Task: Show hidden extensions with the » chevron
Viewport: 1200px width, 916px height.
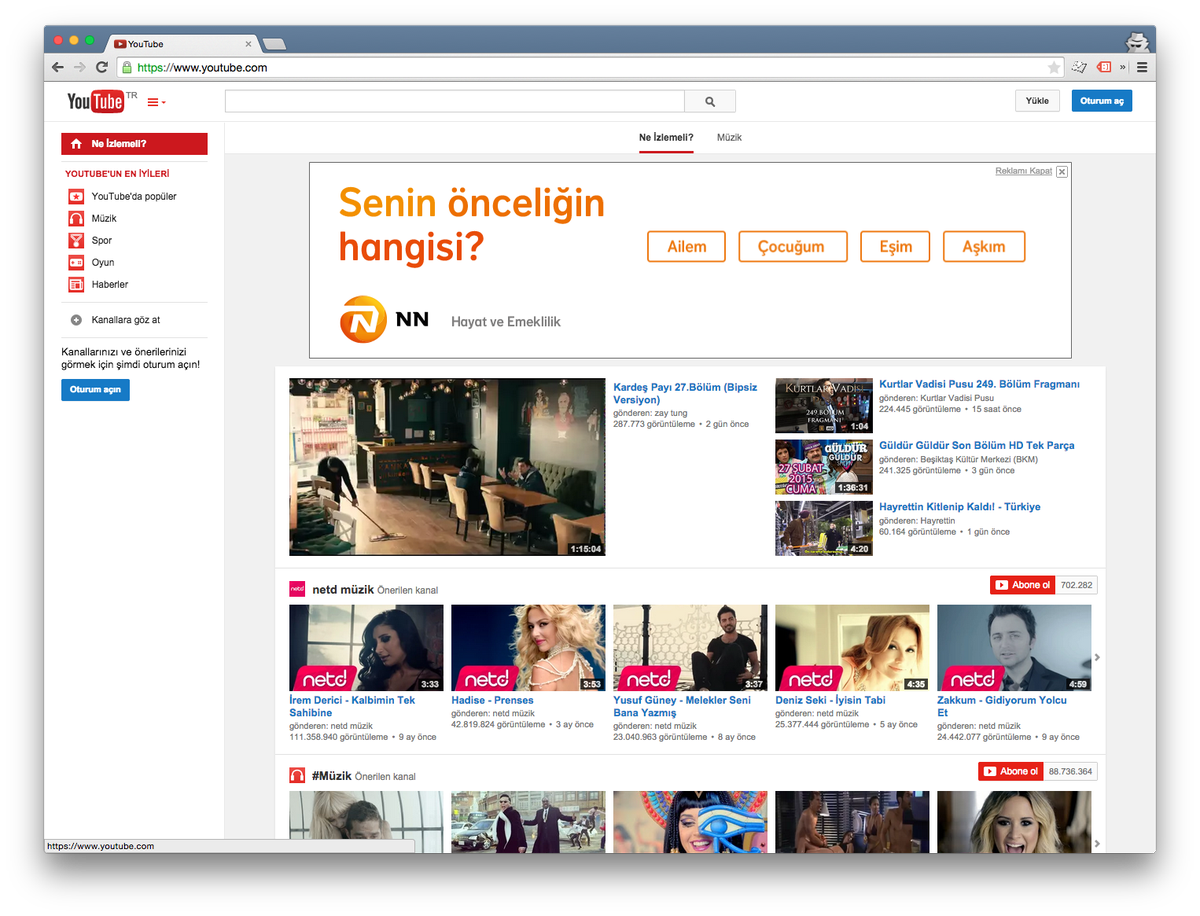Action: [x=1123, y=67]
